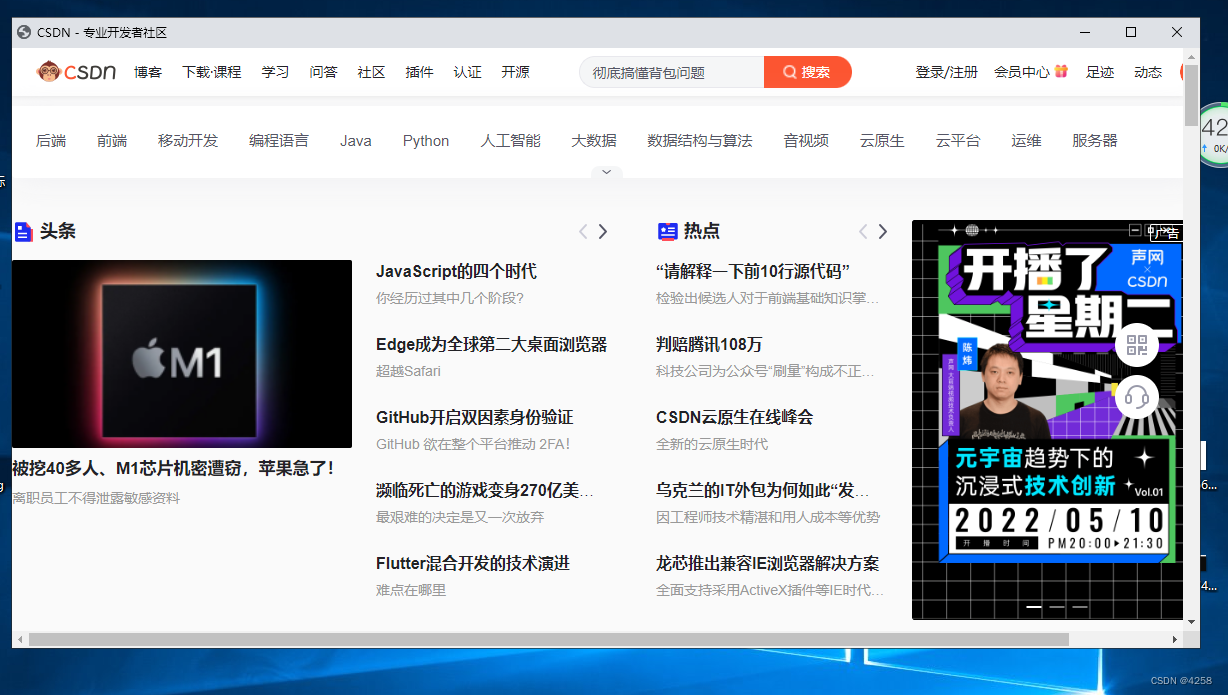Select first carousel indicator dash on banner

point(1034,607)
